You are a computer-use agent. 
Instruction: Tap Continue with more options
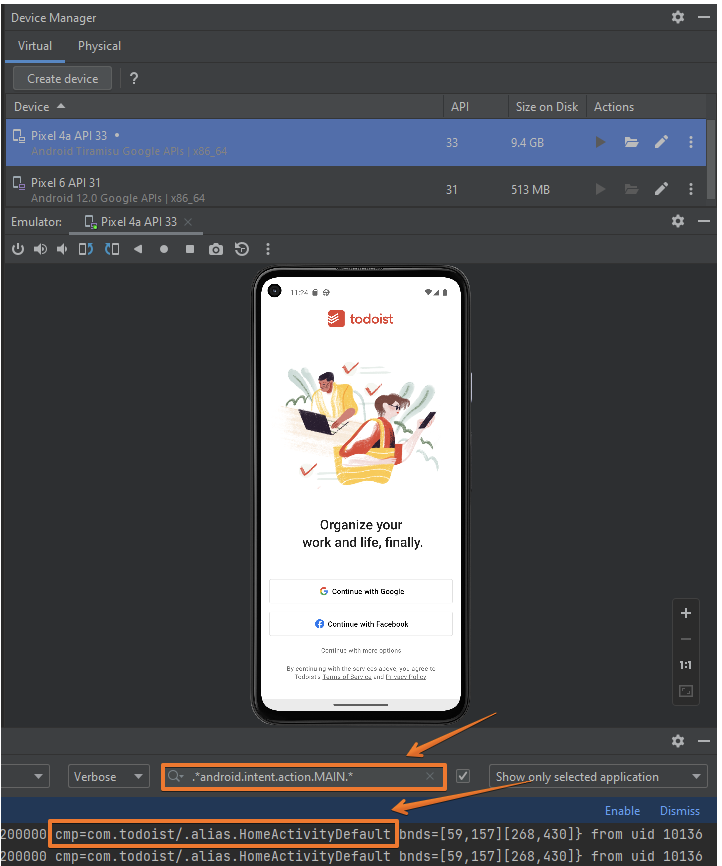click(361, 651)
